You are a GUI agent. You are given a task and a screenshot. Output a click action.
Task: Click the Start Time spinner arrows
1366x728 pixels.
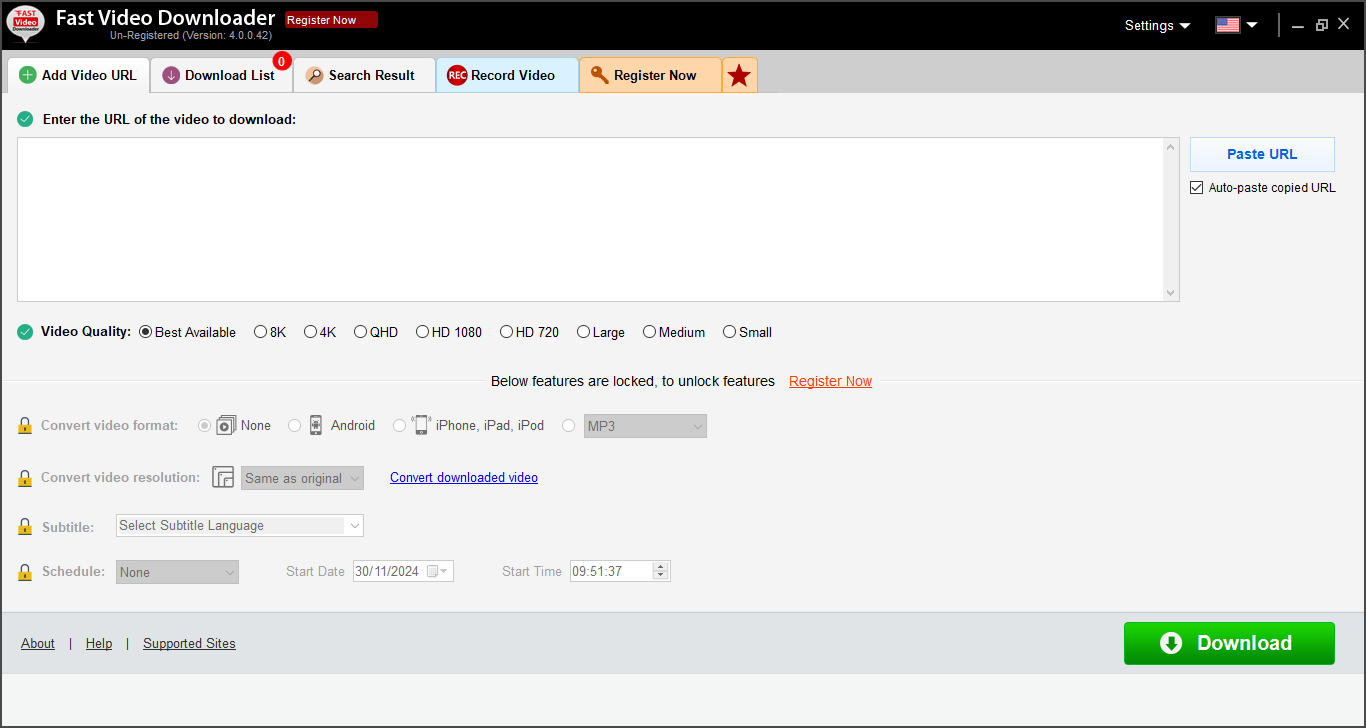click(x=660, y=572)
